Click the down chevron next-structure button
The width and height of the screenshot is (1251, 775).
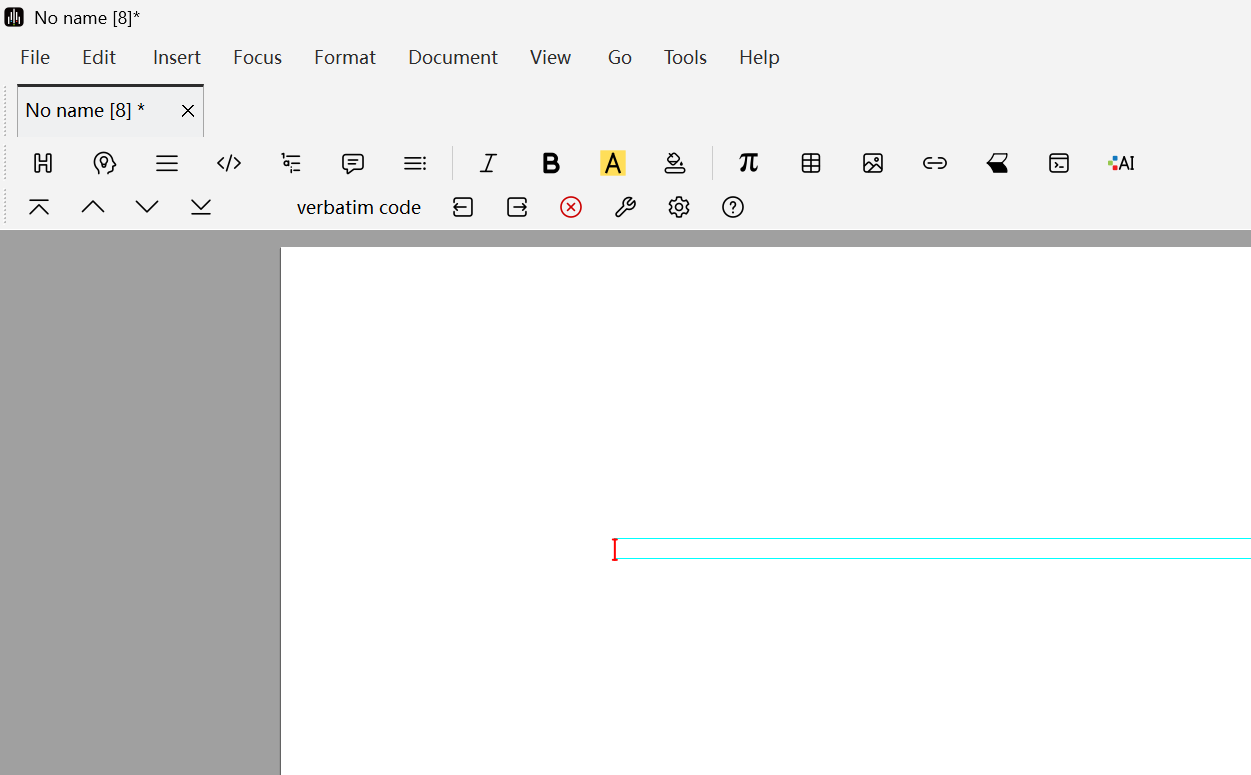(147, 207)
